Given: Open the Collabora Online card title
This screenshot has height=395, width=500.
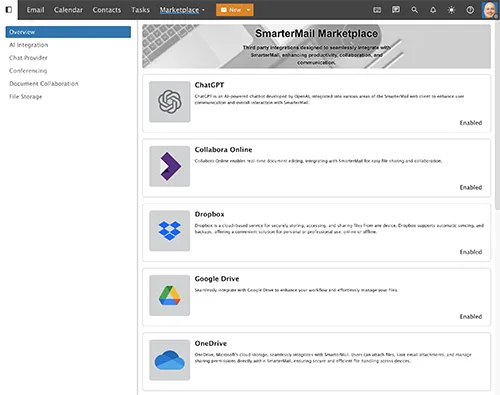Looking at the screenshot, I should 223,150.
